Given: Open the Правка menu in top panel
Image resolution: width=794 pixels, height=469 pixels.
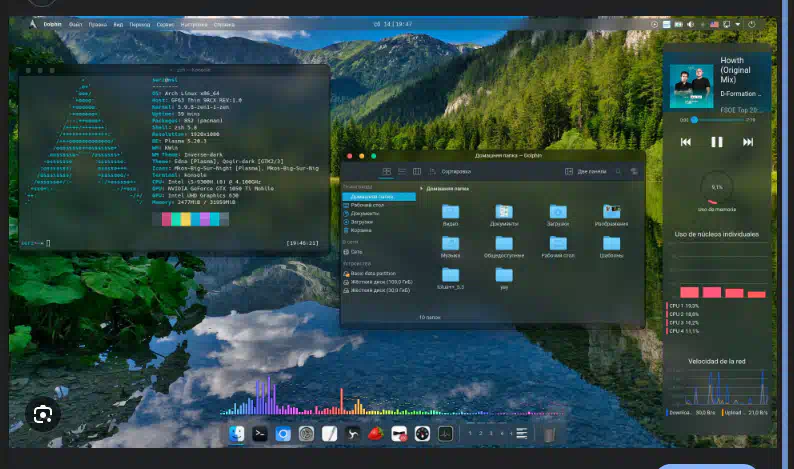Looking at the screenshot, I should click(98, 24).
